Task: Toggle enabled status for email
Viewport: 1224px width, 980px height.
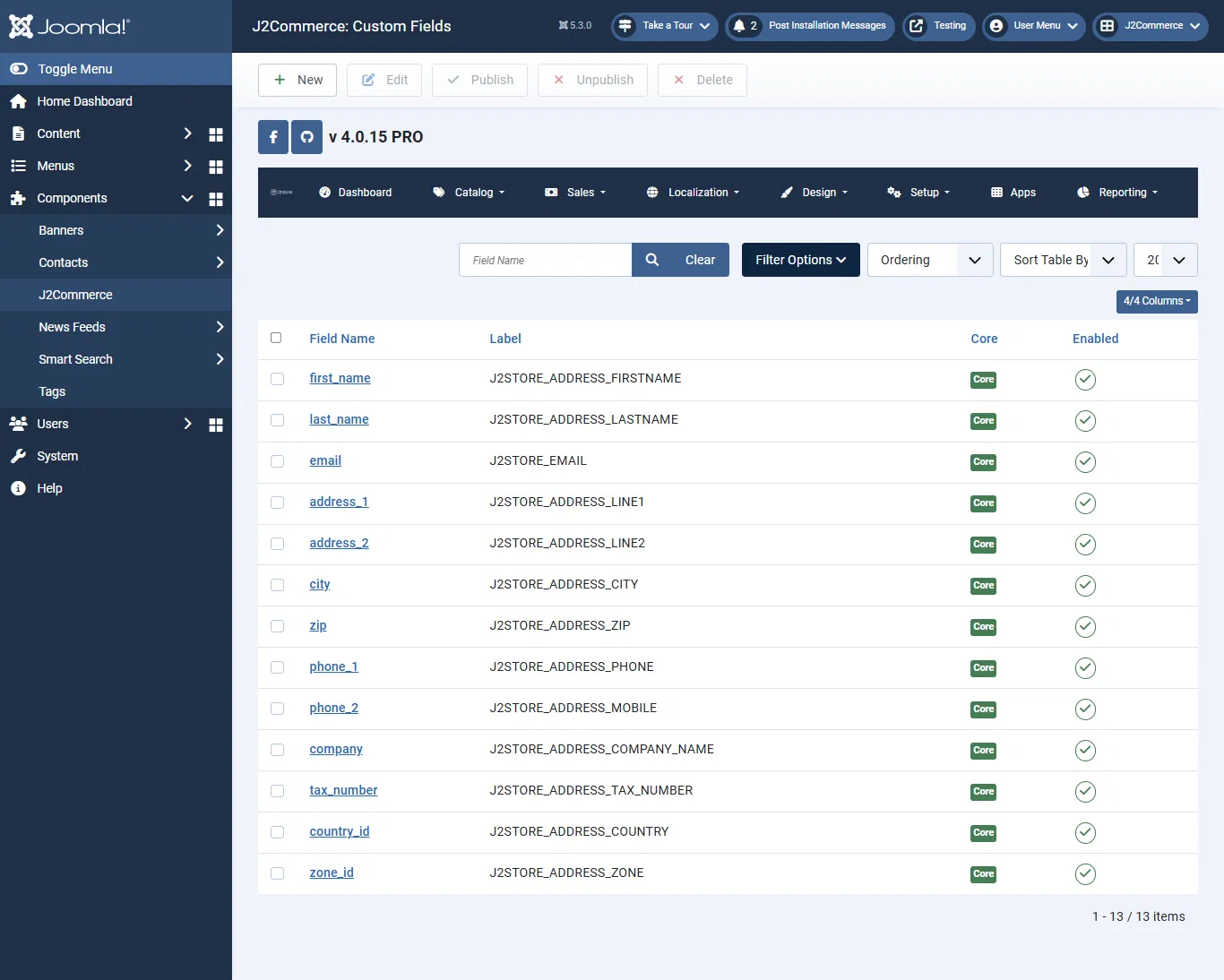Action: coord(1085,462)
